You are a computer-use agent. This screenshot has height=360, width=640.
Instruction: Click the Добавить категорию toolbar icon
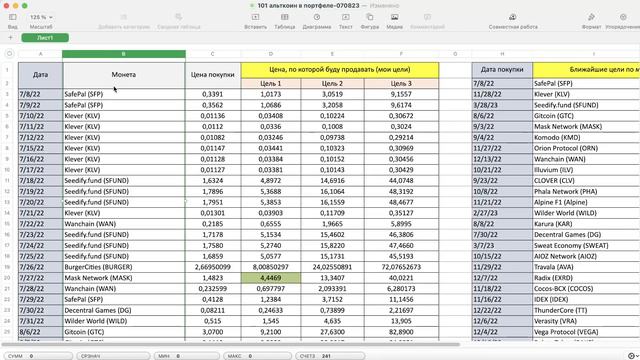pyautogui.click(x=124, y=17)
